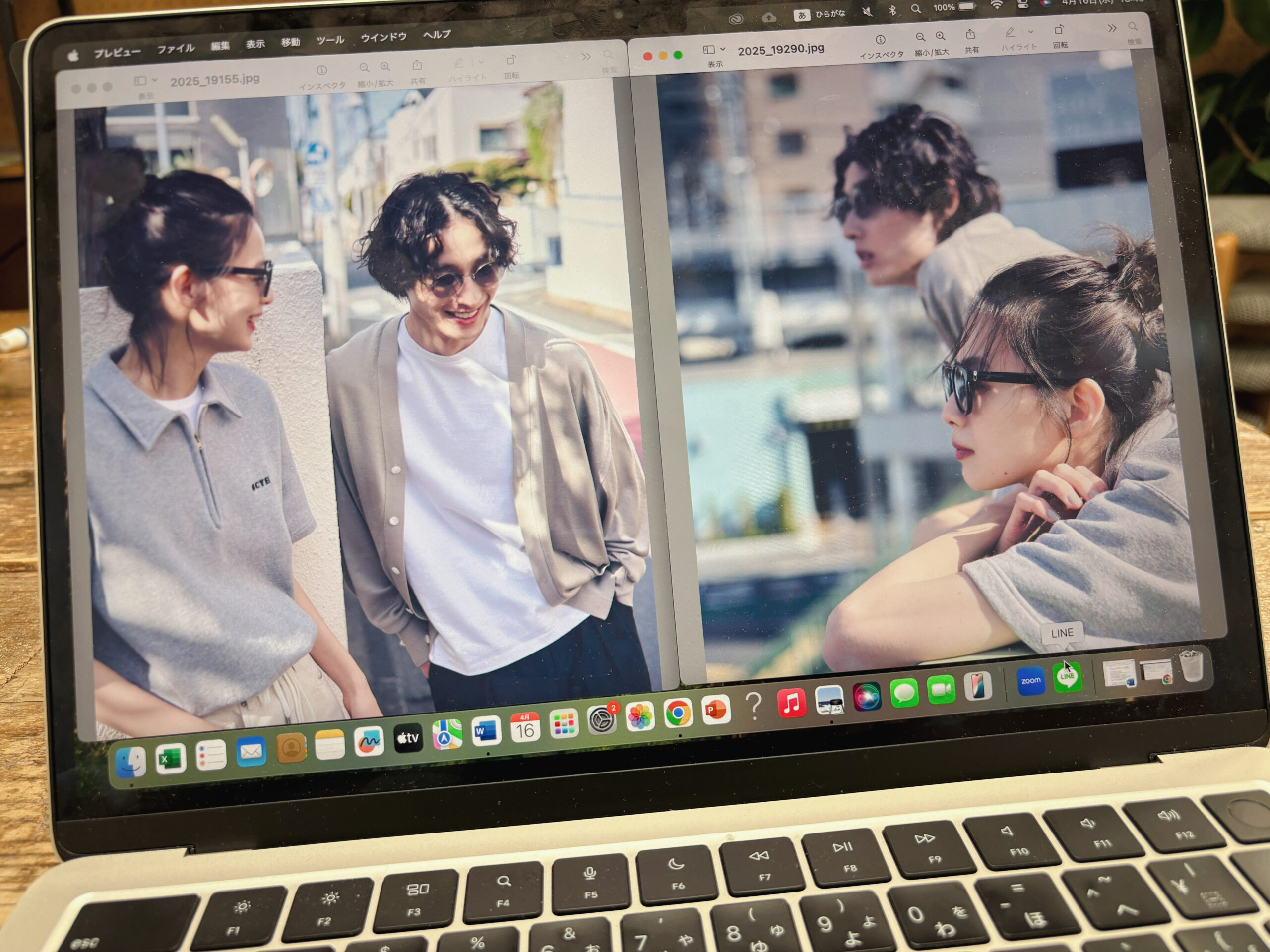Open Inspector in the 2025_19290.jpg window

pos(880,40)
